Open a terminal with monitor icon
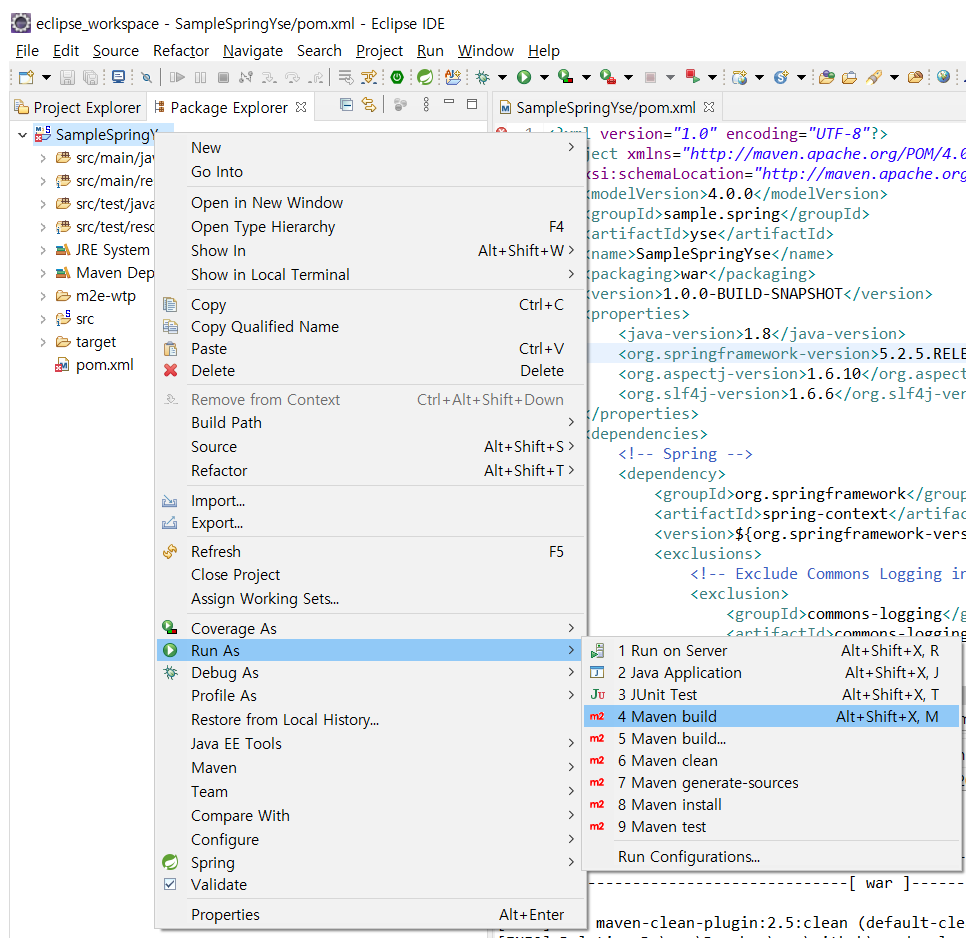The width and height of the screenshot is (966, 938). pyautogui.click(x=118, y=78)
